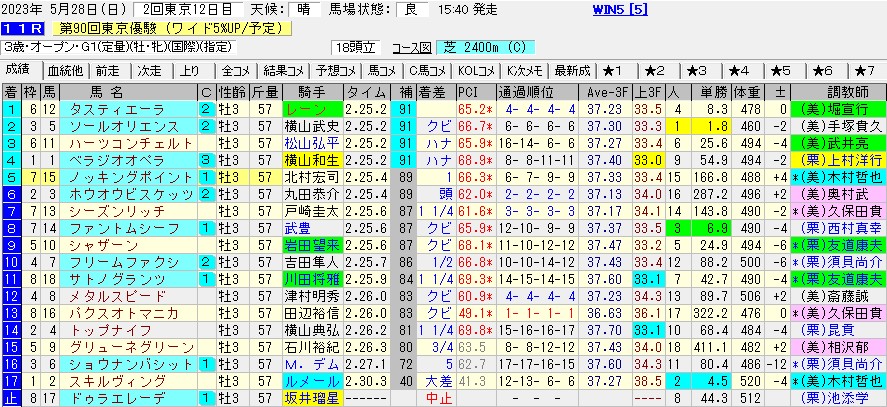Switch to the 血統他 tab
Image resolution: width=887 pixels, height=407 pixels.
65,71
